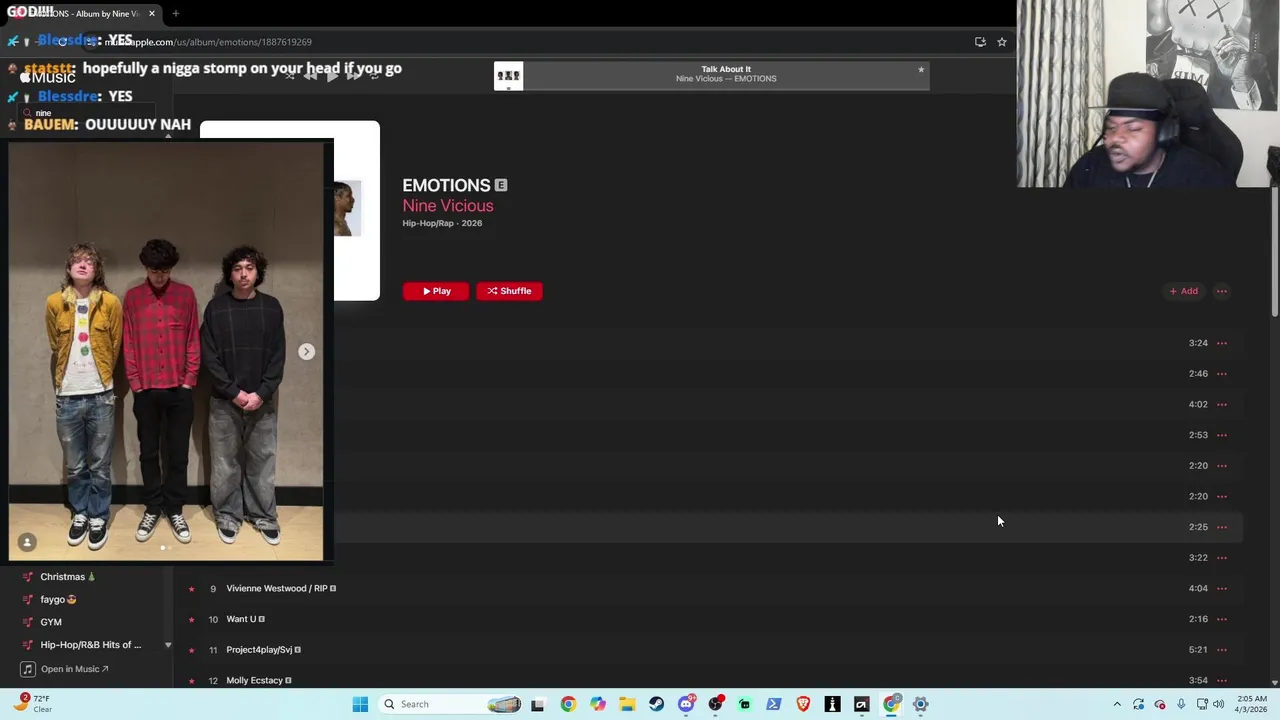
Task: Open options for Want U track
Action: [1222, 619]
